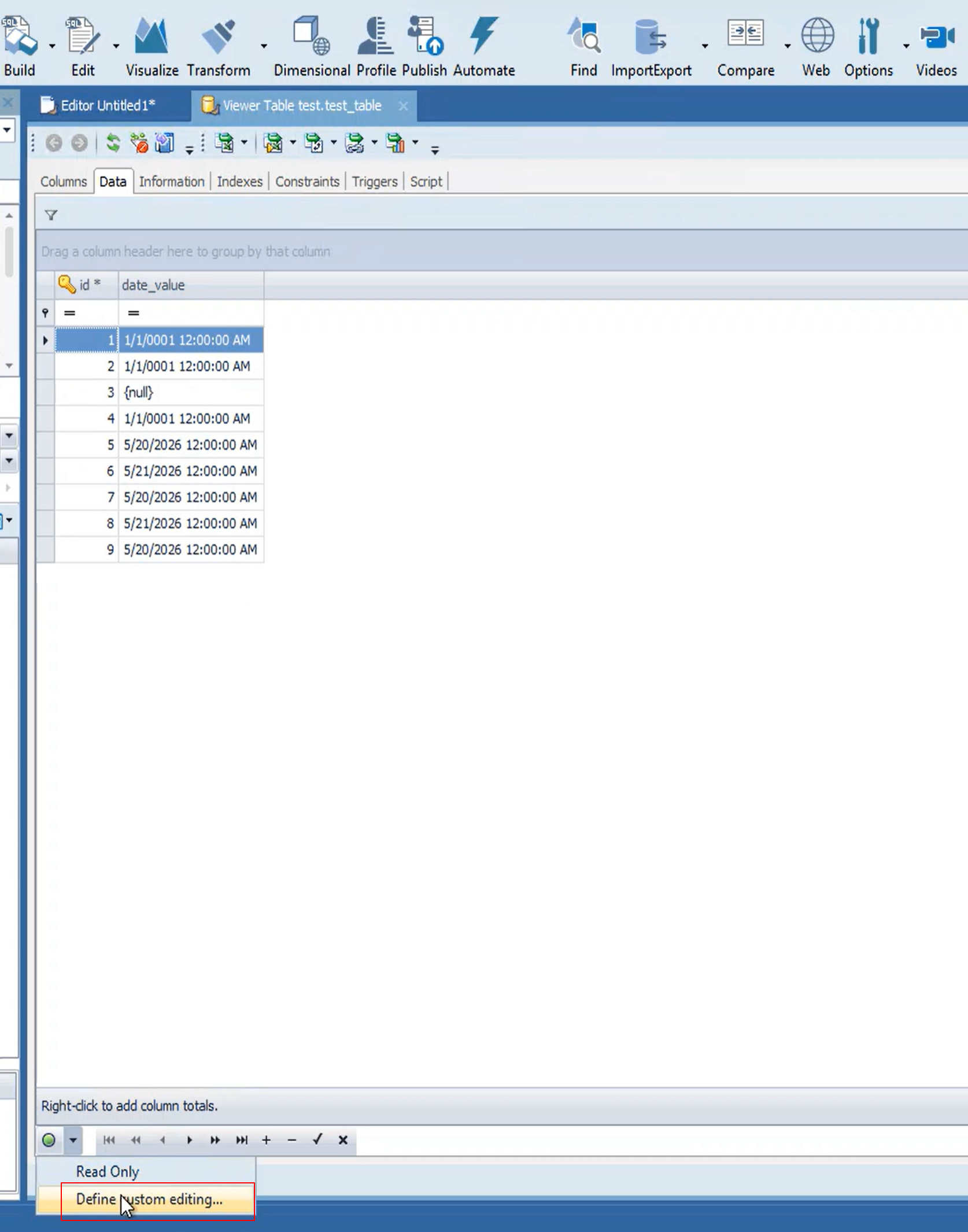Commit the edit with checkmark button
Image resolution: width=968 pixels, height=1232 pixels.
[317, 1139]
